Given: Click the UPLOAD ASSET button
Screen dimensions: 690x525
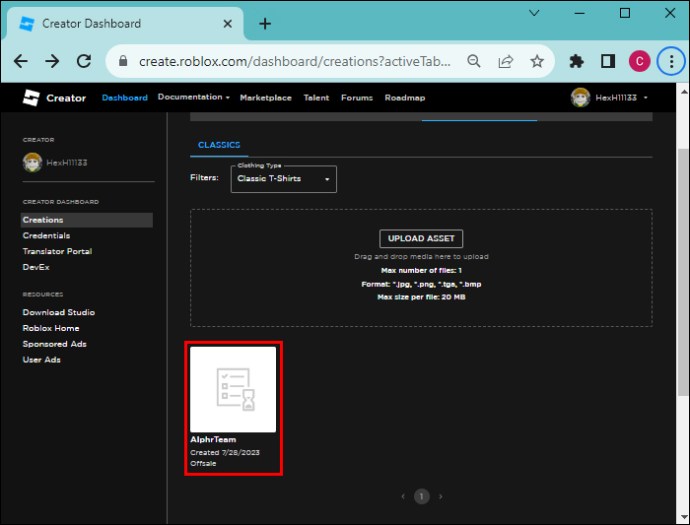Looking at the screenshot, I should tap(421, 239).
